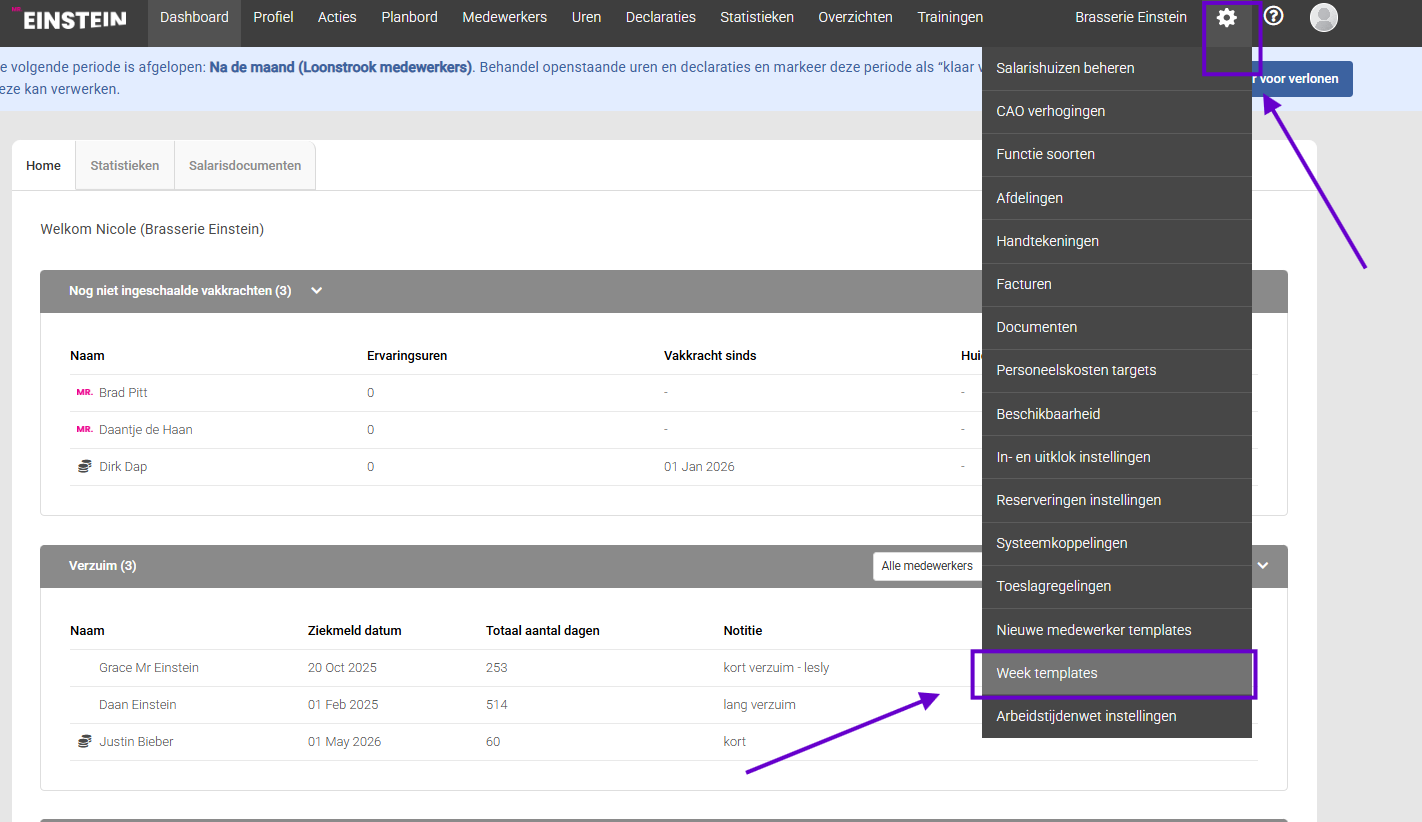Click the coins icon next to Justin Bieber
1422x822 pixels.
85,742
